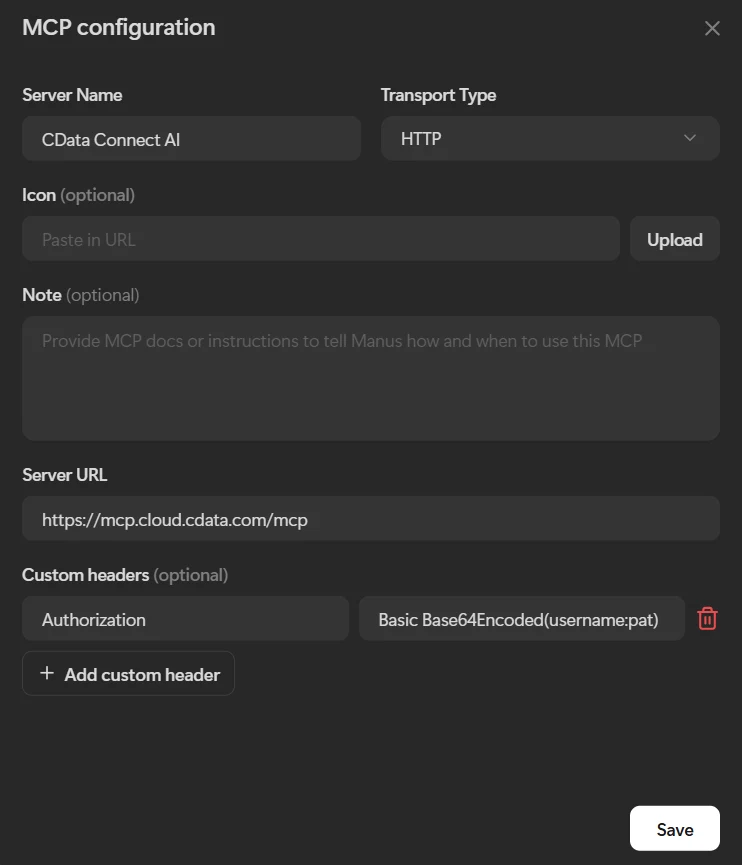The image size is (742, 865).
Task: Click the Transport Type label
Action: (x=438, y=95)
